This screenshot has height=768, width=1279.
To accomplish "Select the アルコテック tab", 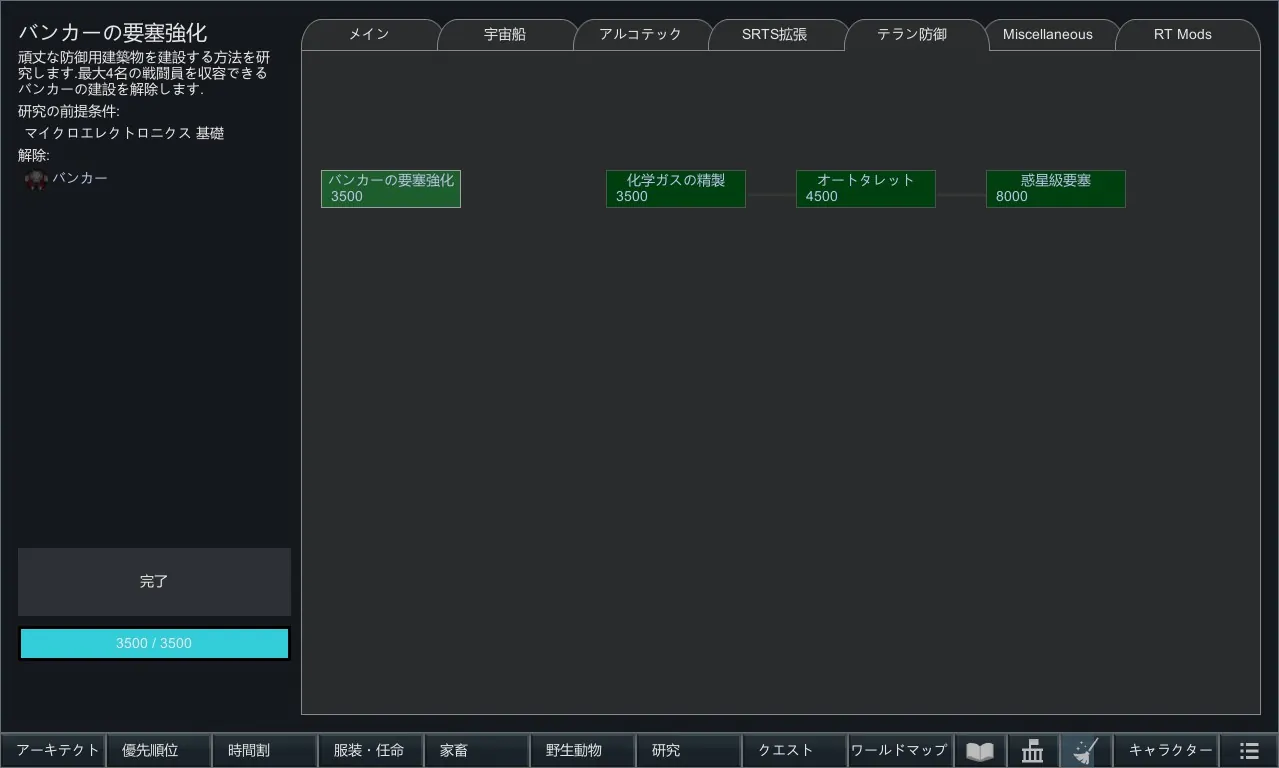I will click(640, 35).
